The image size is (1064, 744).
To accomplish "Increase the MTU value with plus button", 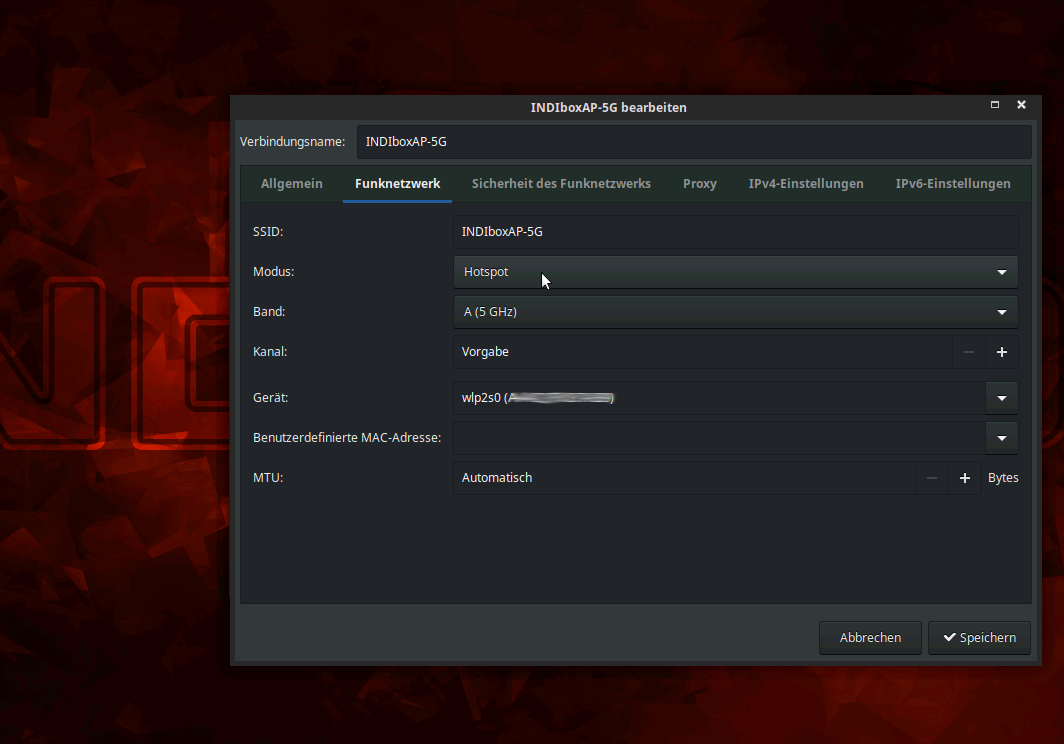I will tap(965, 478).
